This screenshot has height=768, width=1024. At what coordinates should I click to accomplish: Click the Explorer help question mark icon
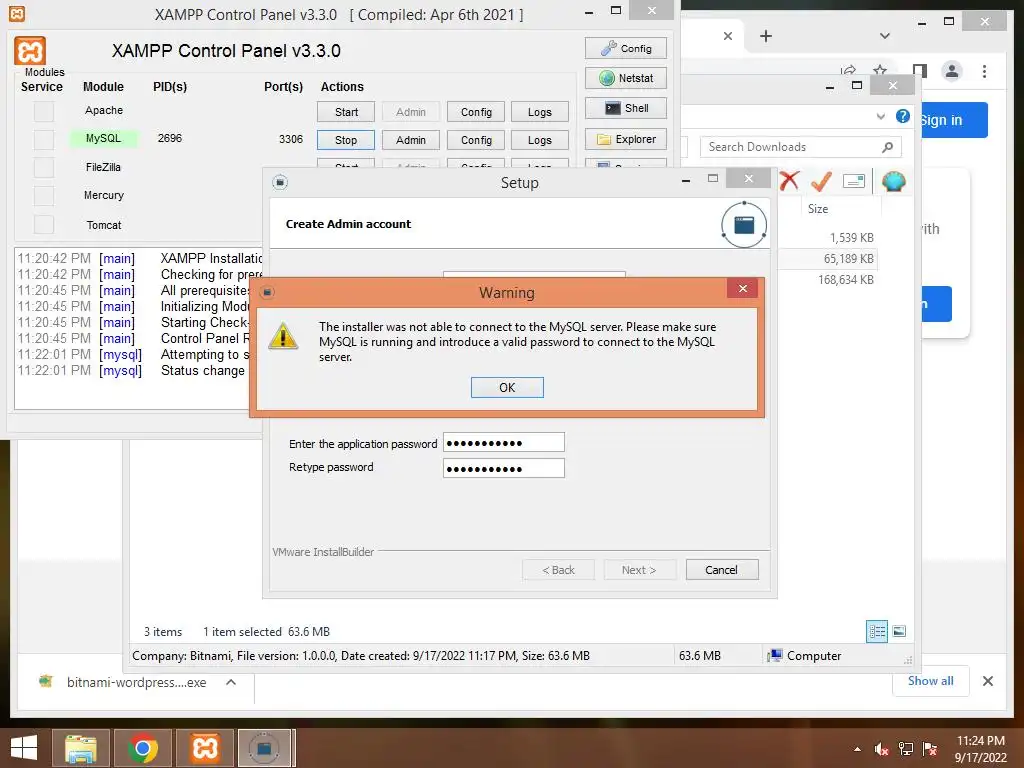pos(903,116)
